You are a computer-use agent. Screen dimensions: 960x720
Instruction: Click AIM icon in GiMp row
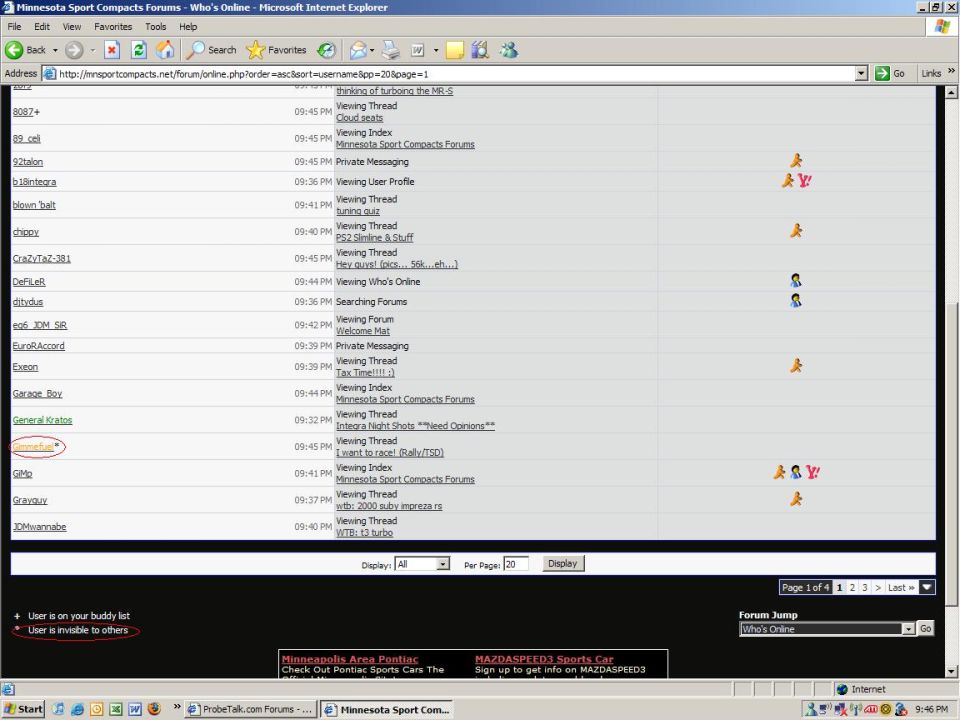779,472
